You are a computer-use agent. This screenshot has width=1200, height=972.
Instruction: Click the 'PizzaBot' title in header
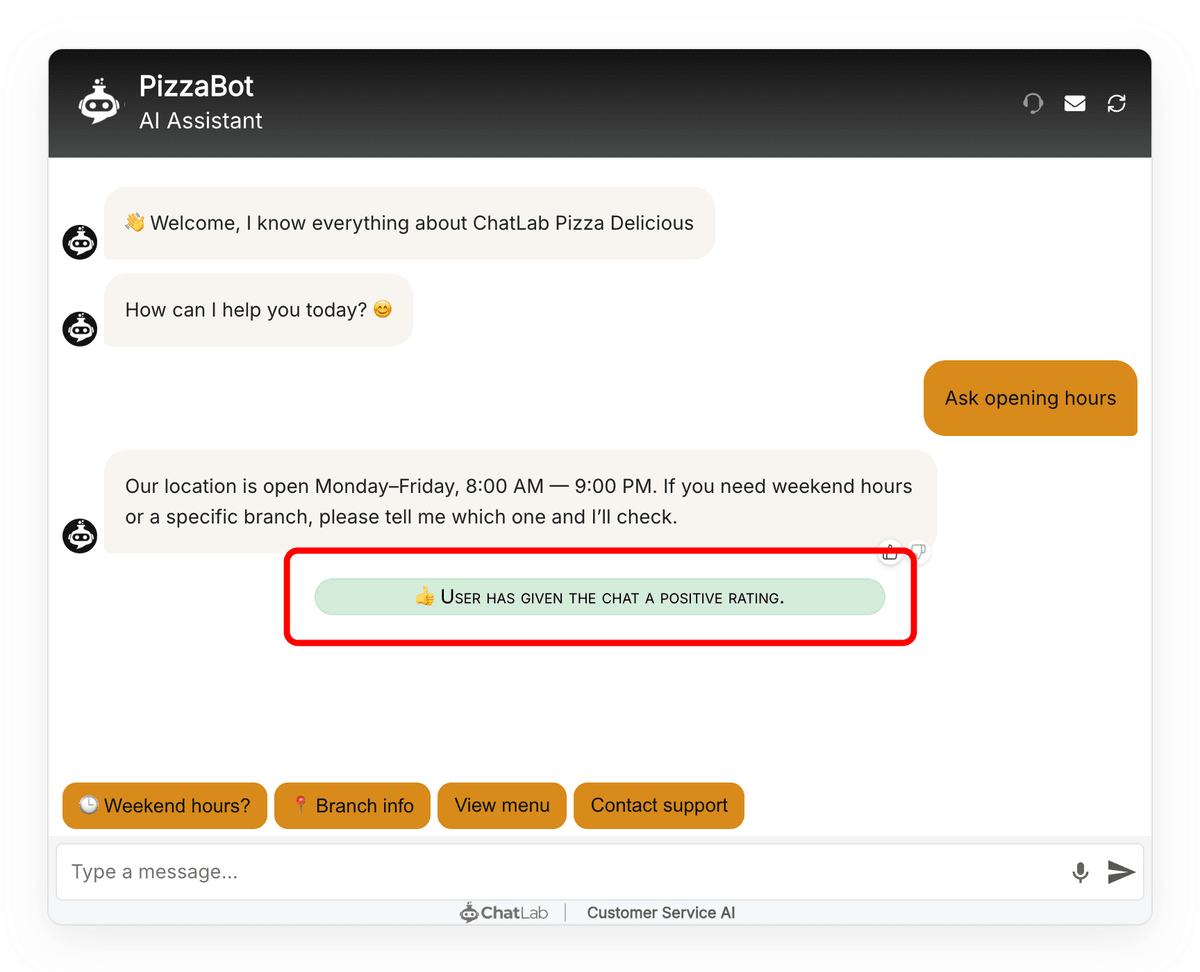[196, 86]
